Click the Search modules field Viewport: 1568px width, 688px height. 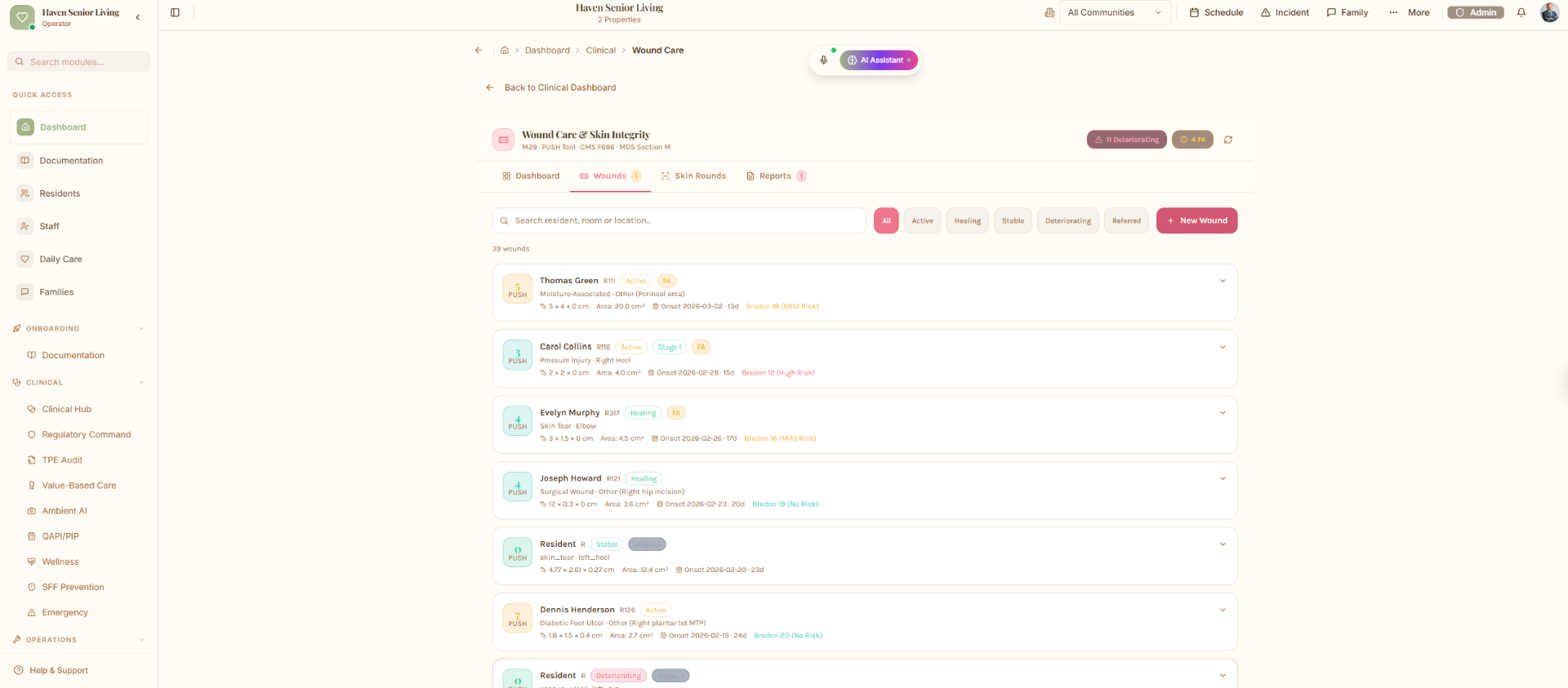pos(78,61)
